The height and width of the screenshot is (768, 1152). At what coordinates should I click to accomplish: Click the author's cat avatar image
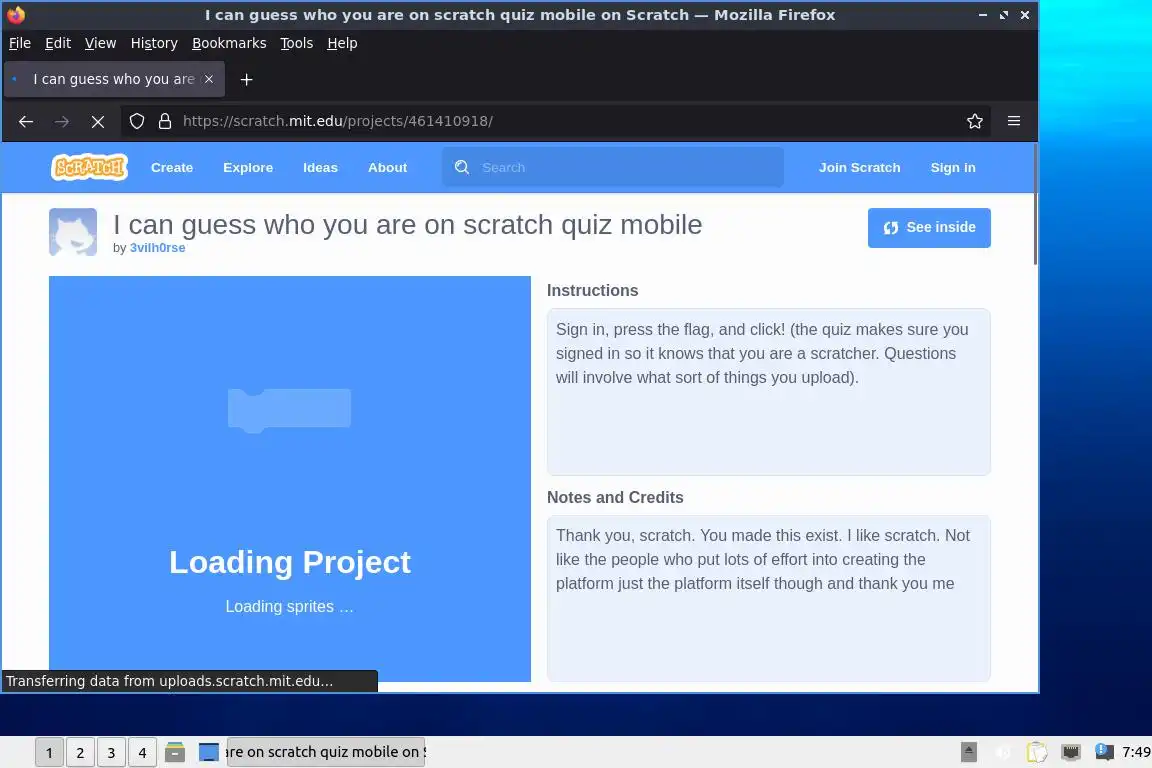click(73, 232)
